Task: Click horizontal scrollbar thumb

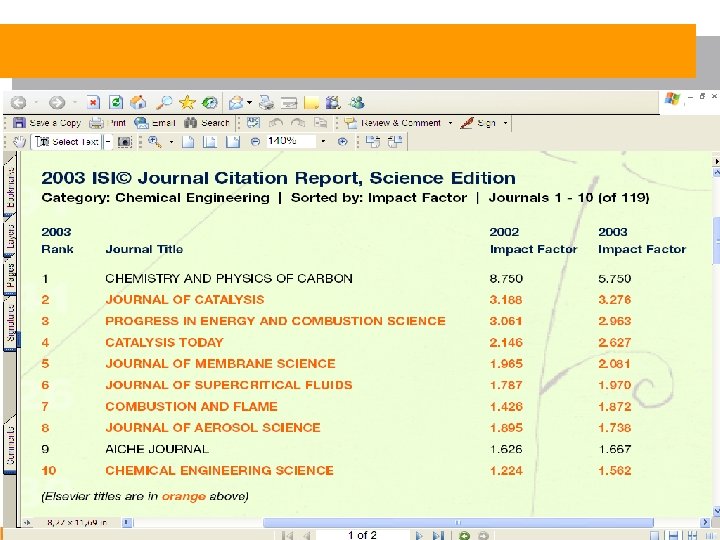Action: point(458,522)
